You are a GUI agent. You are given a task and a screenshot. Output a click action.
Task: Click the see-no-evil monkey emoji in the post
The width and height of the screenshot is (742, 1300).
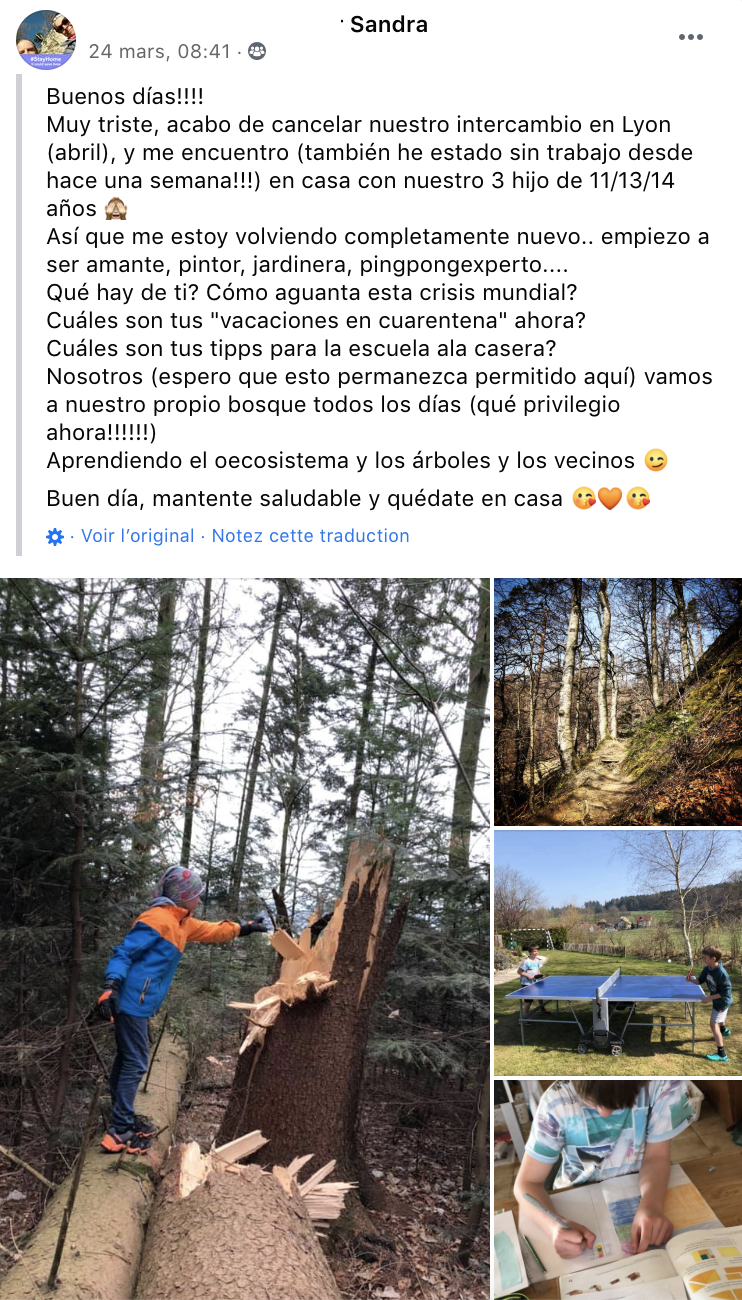coord(116,209)
